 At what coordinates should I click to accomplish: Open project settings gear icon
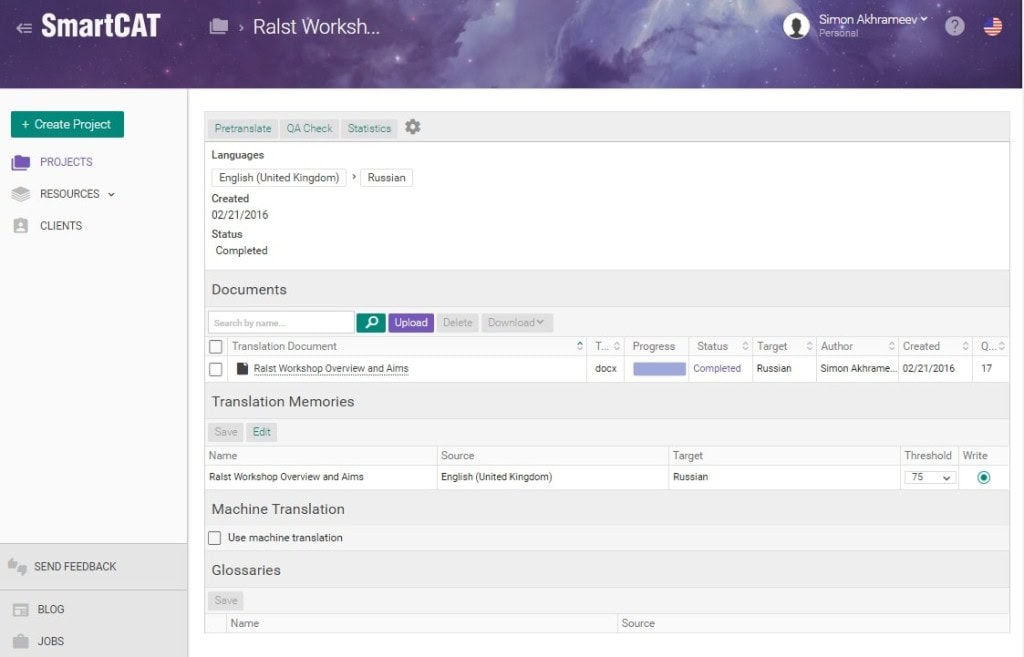point(413,127)
